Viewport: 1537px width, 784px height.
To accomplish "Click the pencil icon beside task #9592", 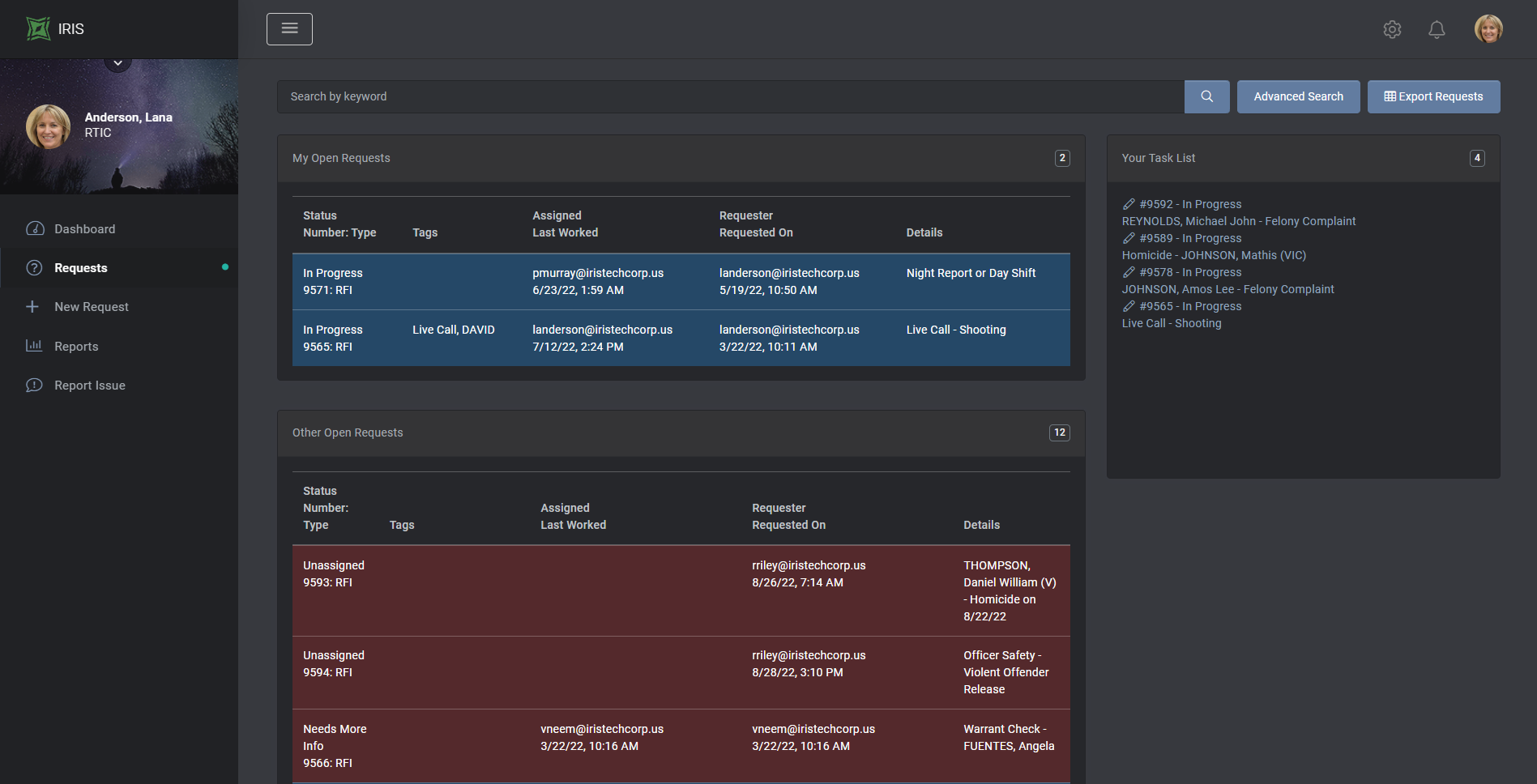I will pyautogui.click(x=1129, y=204).
